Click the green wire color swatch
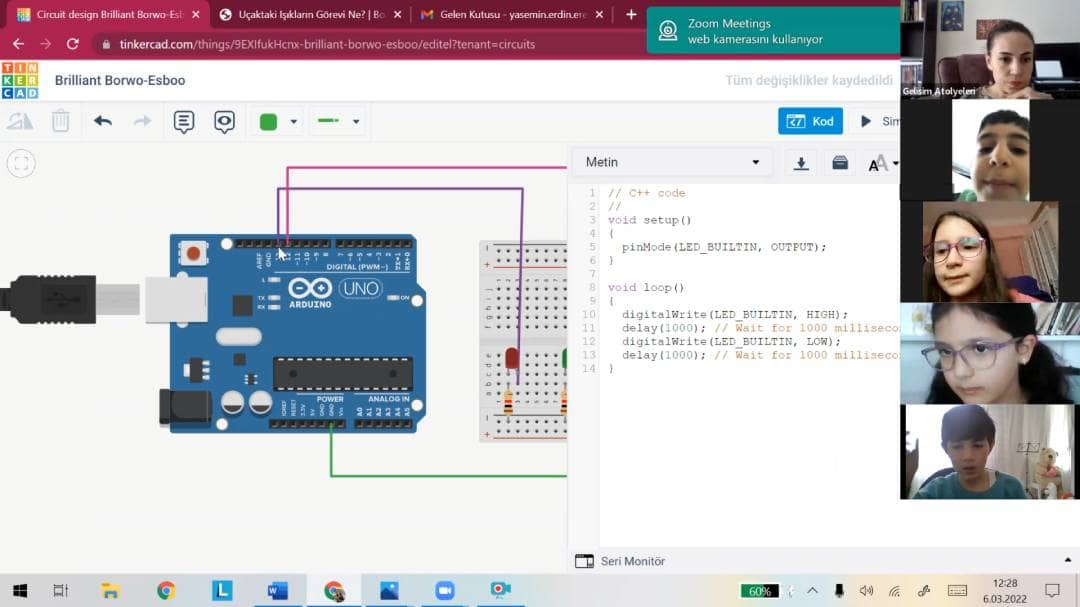The height and width of the screenshot is (607, 1080). 268,122
